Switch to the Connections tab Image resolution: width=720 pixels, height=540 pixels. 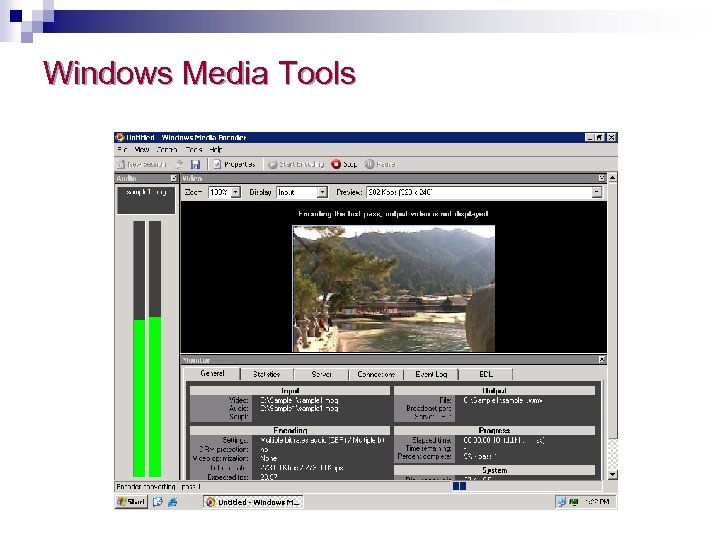376,374
